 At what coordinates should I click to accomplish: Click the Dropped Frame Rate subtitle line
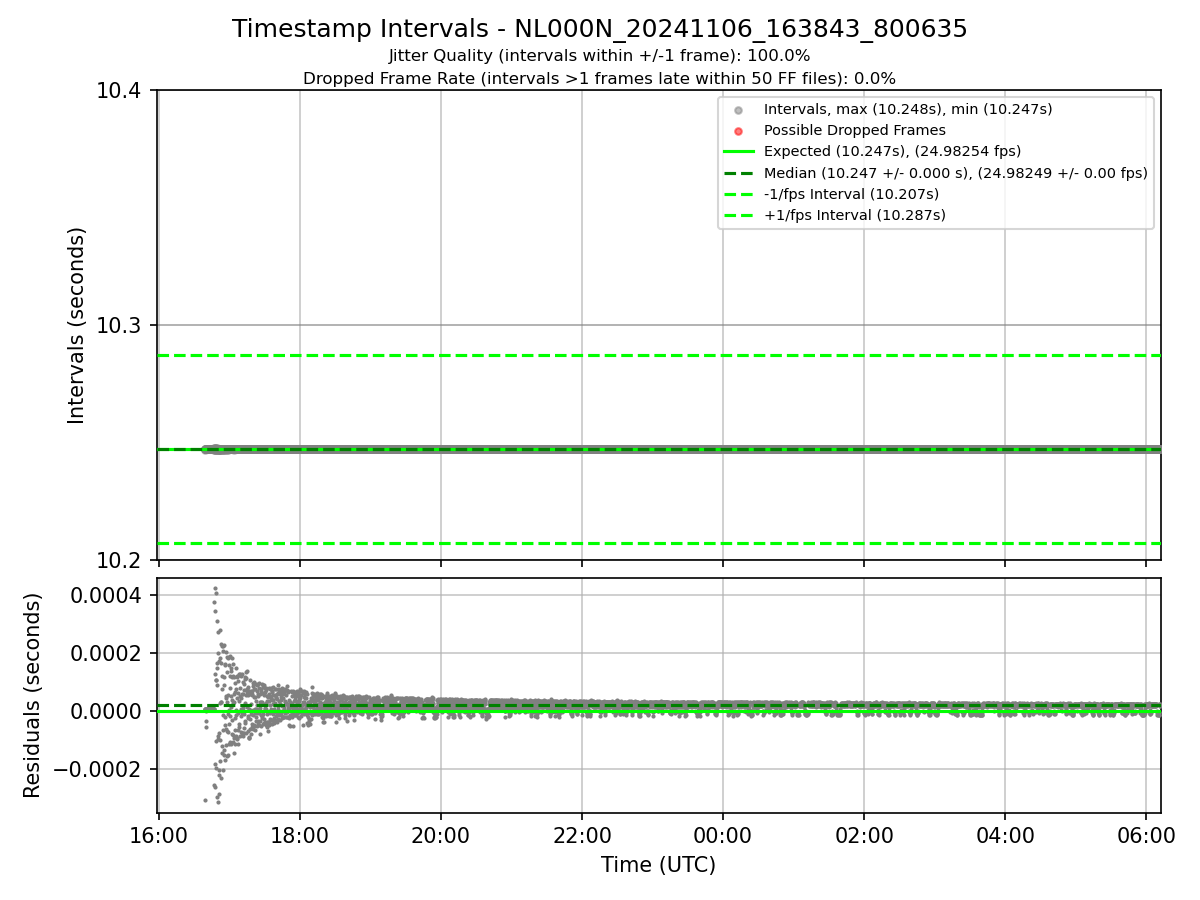click(x=600, y=78)
